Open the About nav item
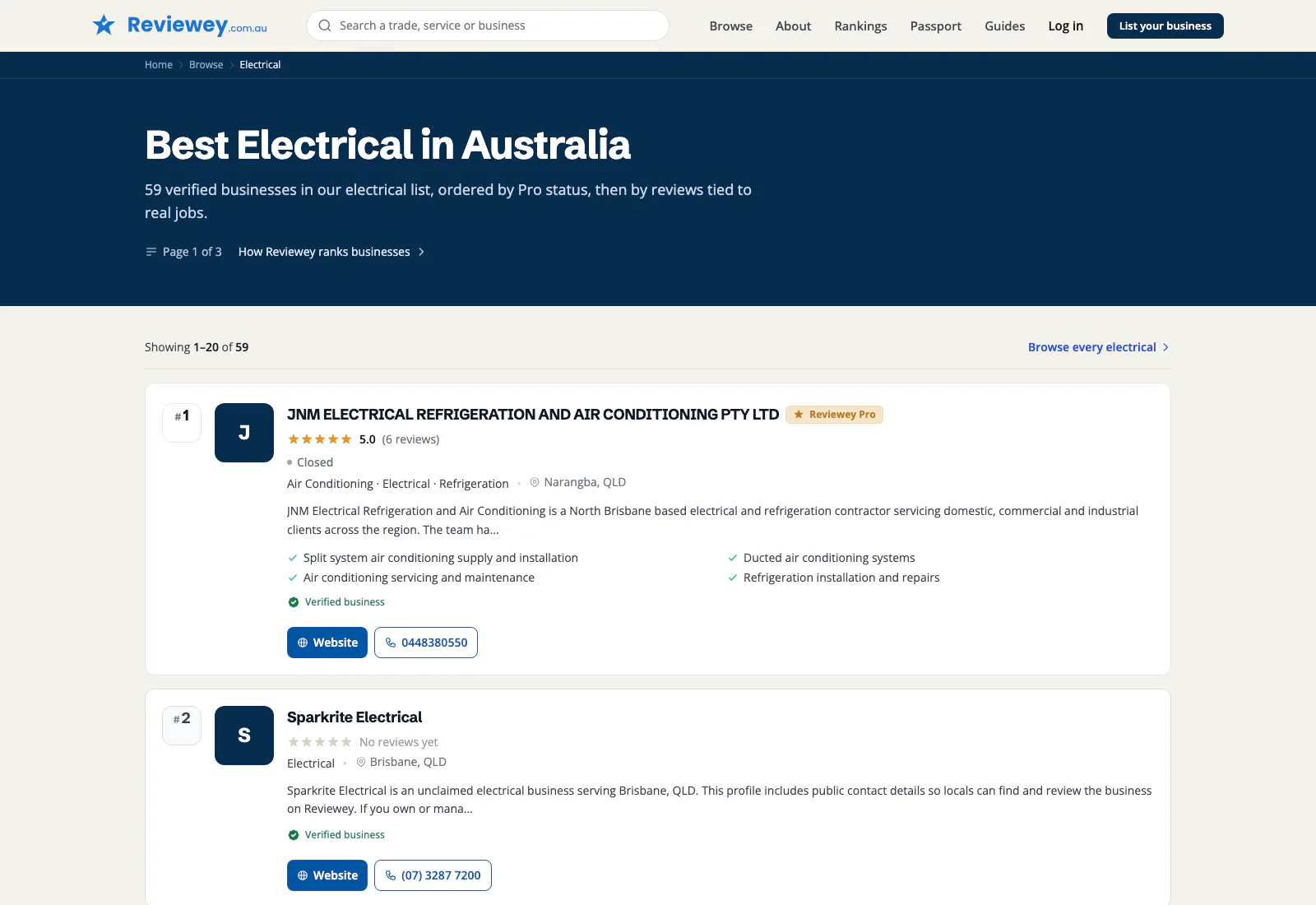The height and width of the screenshot is (905, 1316). pos(793,26)
